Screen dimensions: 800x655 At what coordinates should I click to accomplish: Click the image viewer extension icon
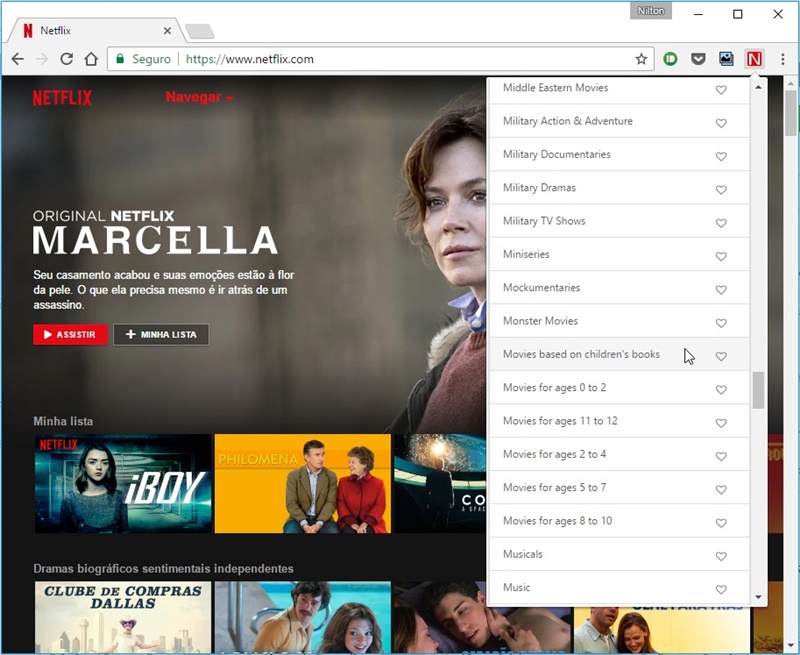coord(726,59)
